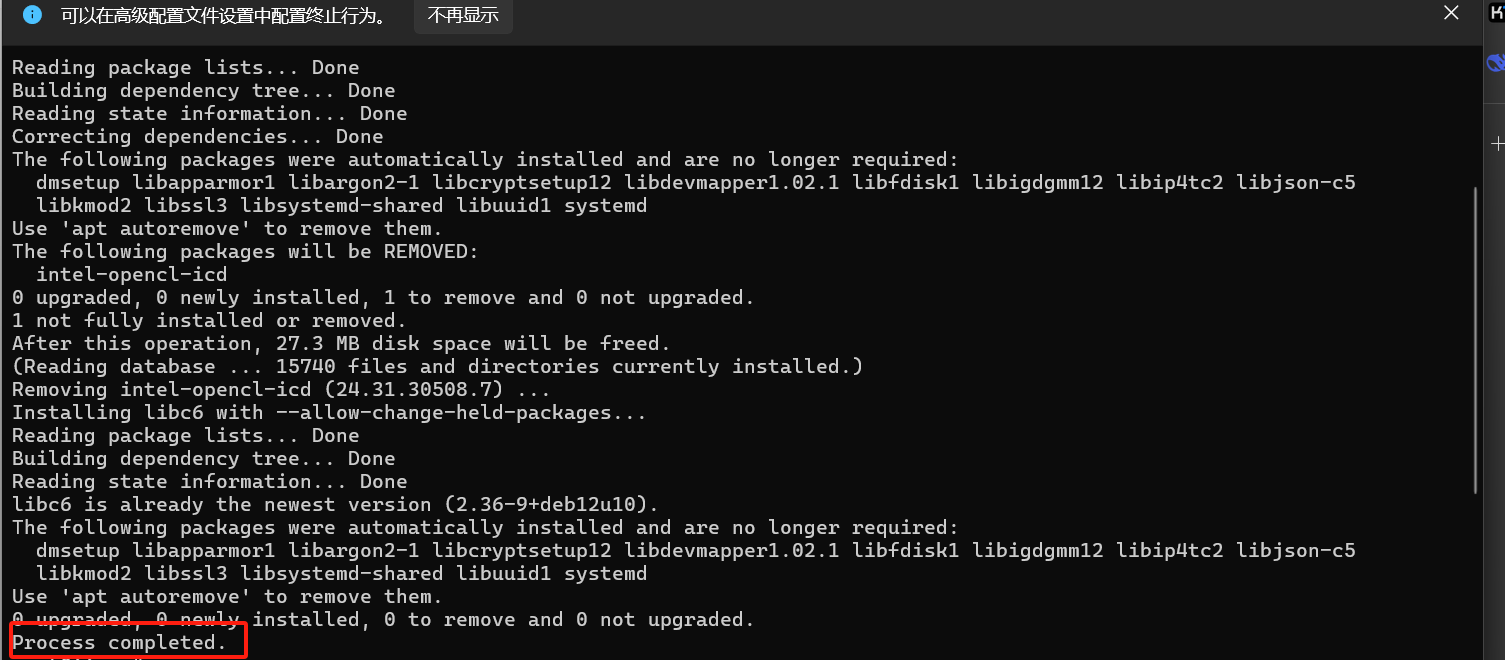
Task: Dismiss notification with the 不再显示 button
Action: 463,16
